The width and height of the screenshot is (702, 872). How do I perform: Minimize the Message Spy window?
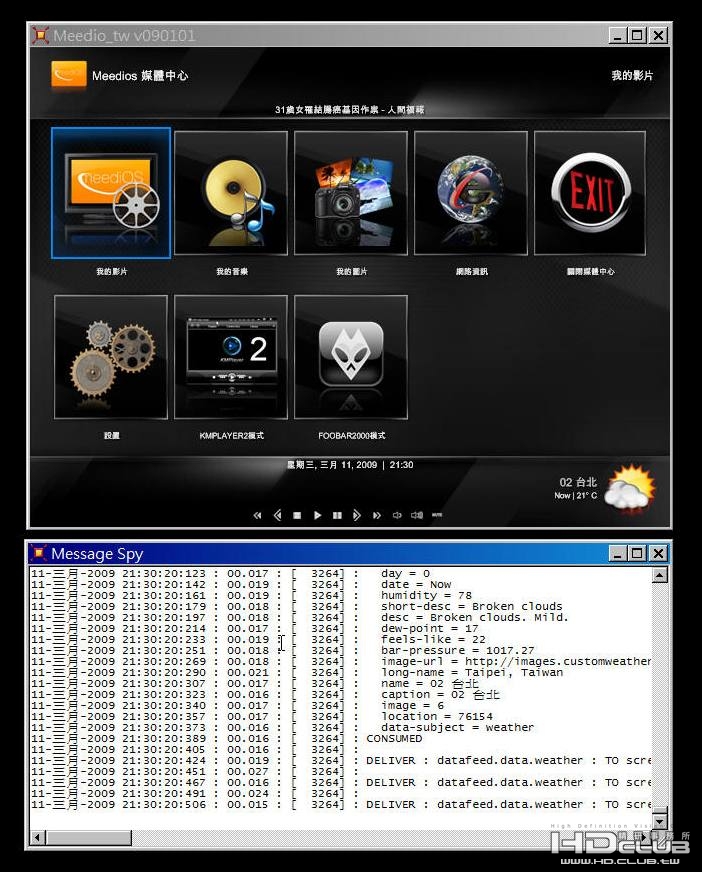[x=618, y=553]
